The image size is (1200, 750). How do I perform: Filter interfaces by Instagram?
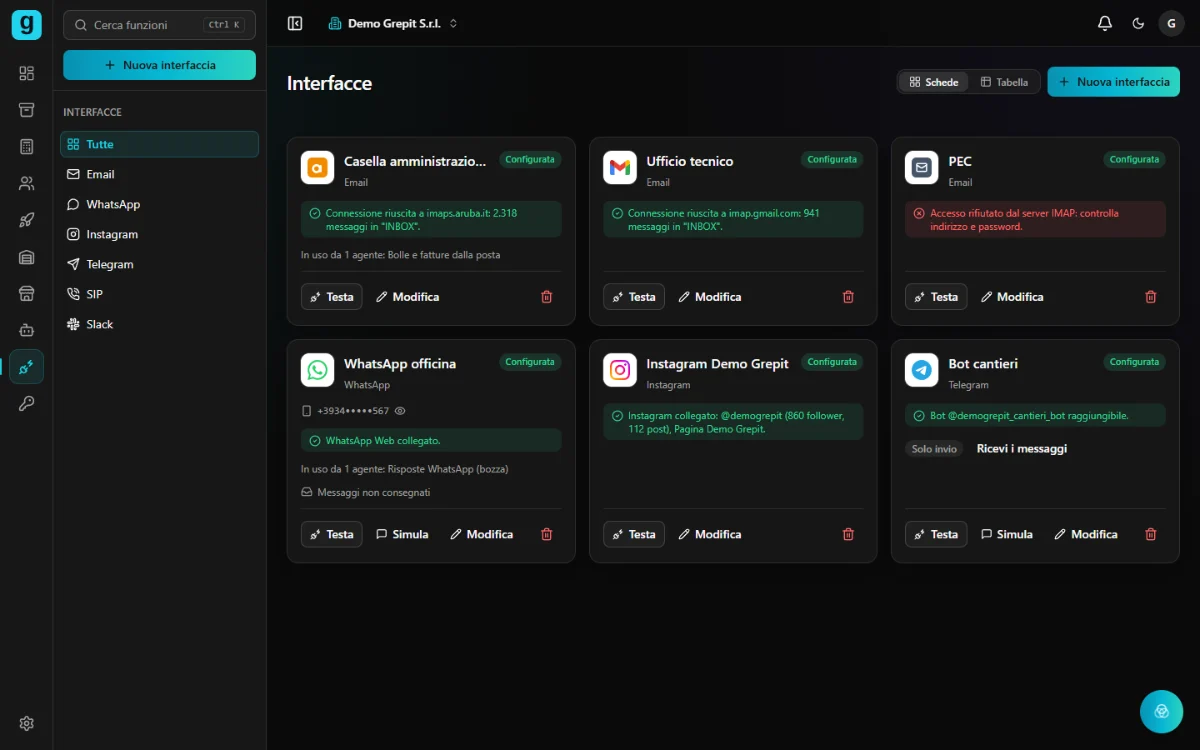pyautogui.click(x=159, y=234)
